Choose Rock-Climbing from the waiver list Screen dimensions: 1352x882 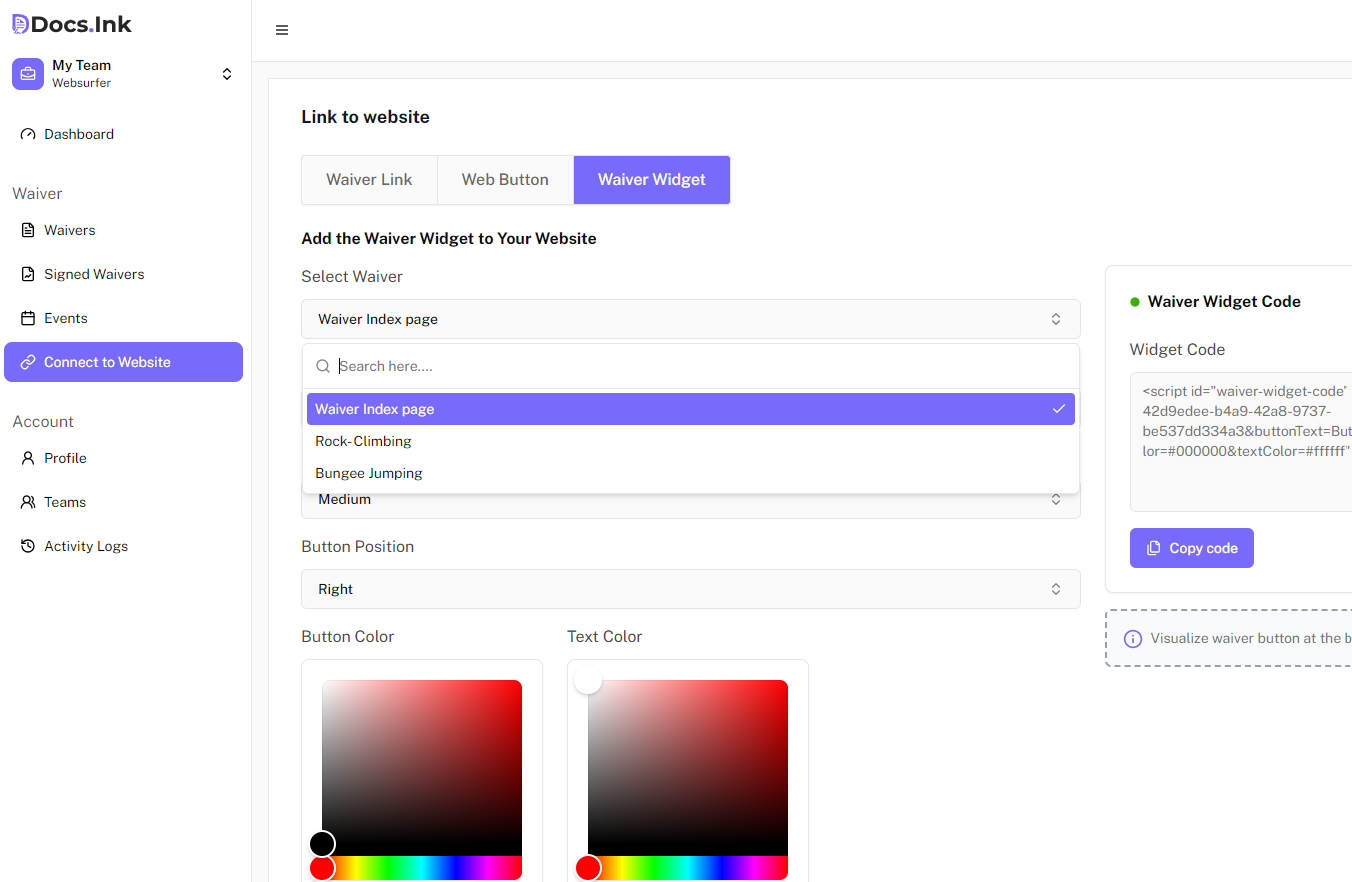(x=363, y=441)
